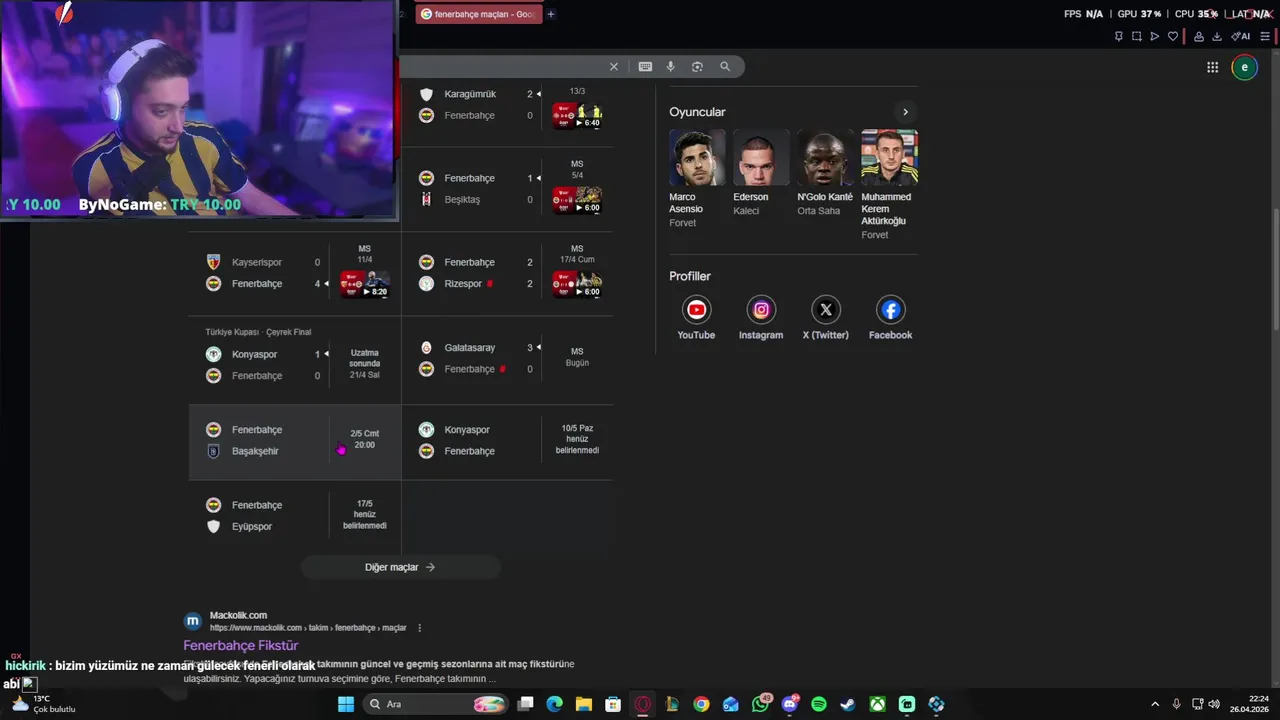Play Kayserispor vs Fenerbahçe 8:20 highlights
The height and width of the screenshot is (720, 1280).
coord(364,284)
